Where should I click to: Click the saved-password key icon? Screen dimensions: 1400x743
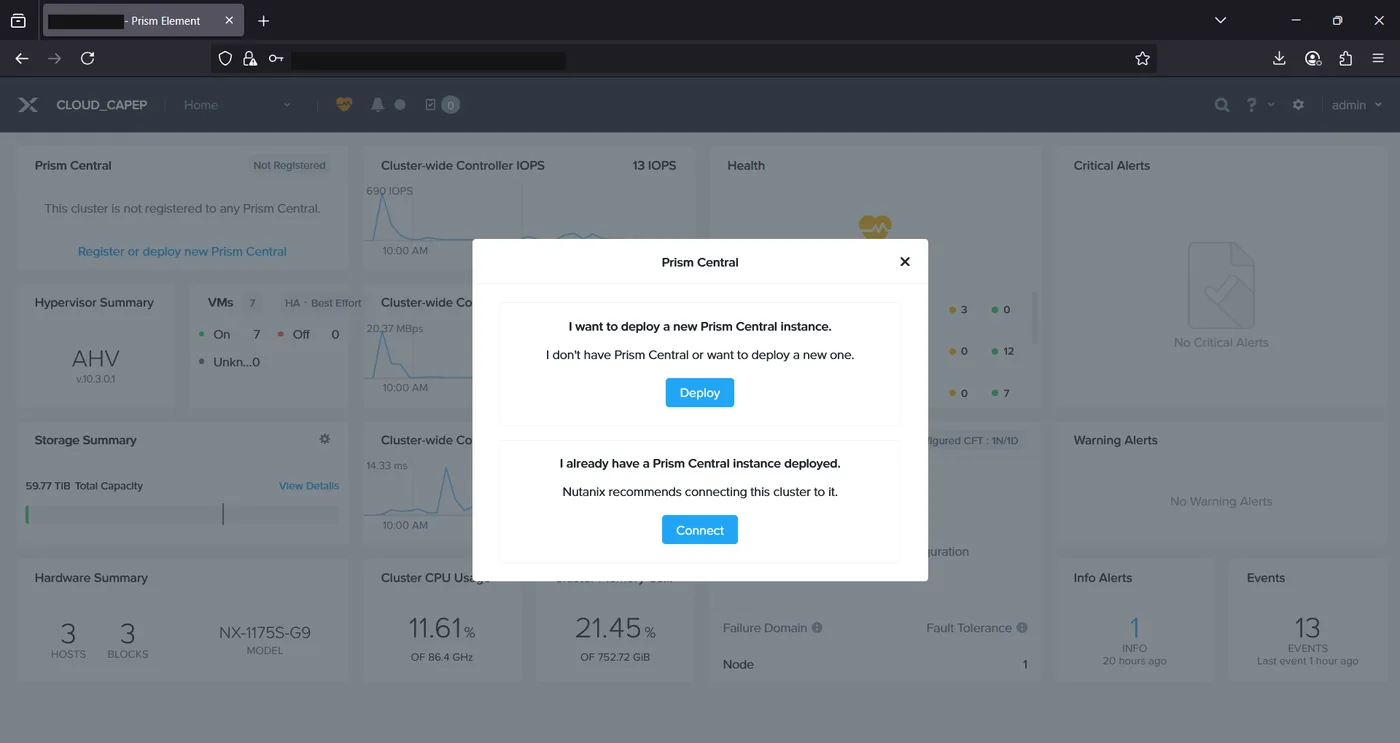276,59
